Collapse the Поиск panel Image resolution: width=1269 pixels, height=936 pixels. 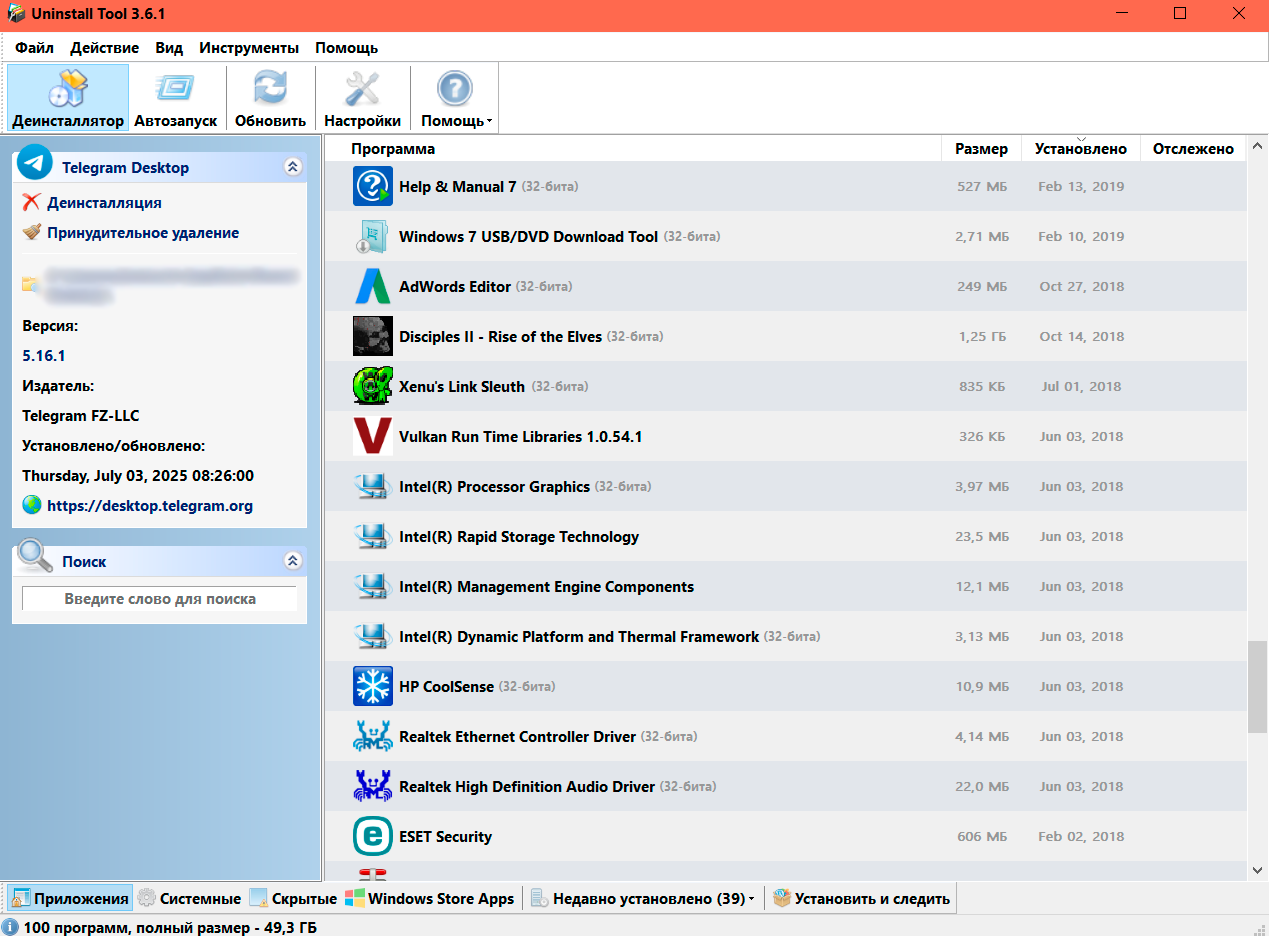click(293, 561)
